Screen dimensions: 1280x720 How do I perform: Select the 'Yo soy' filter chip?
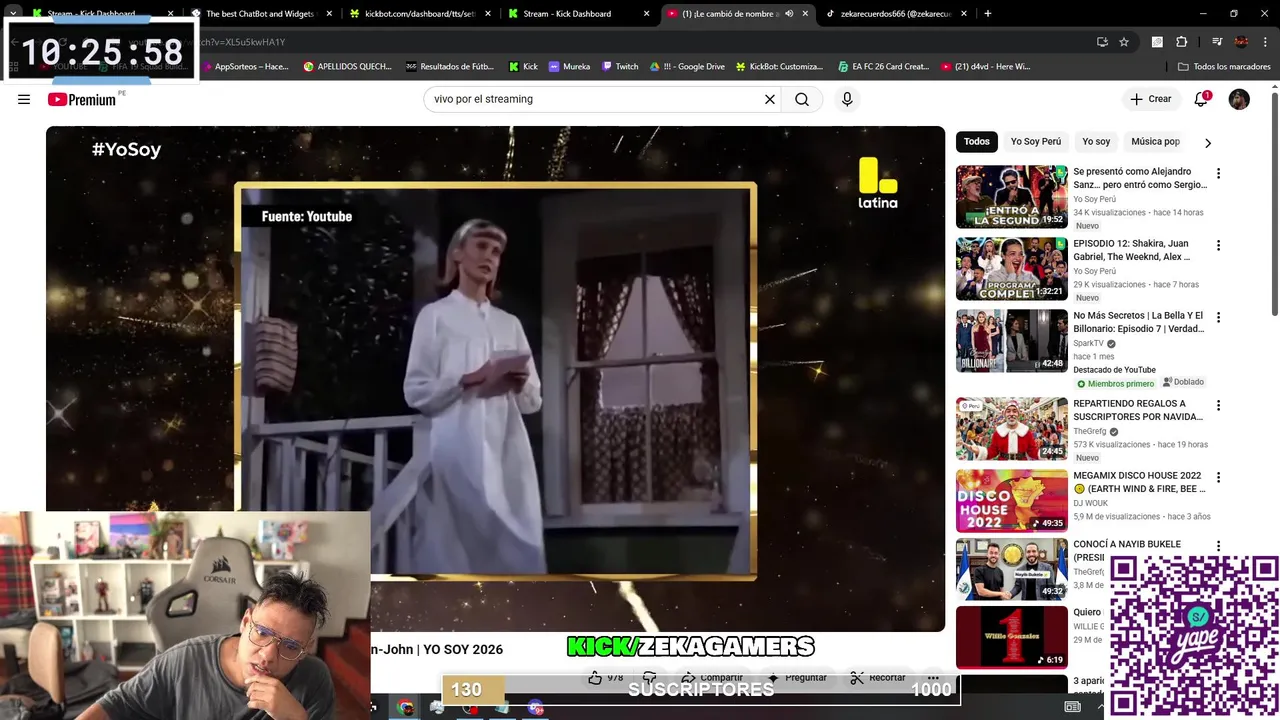(x=1096, y=142)
